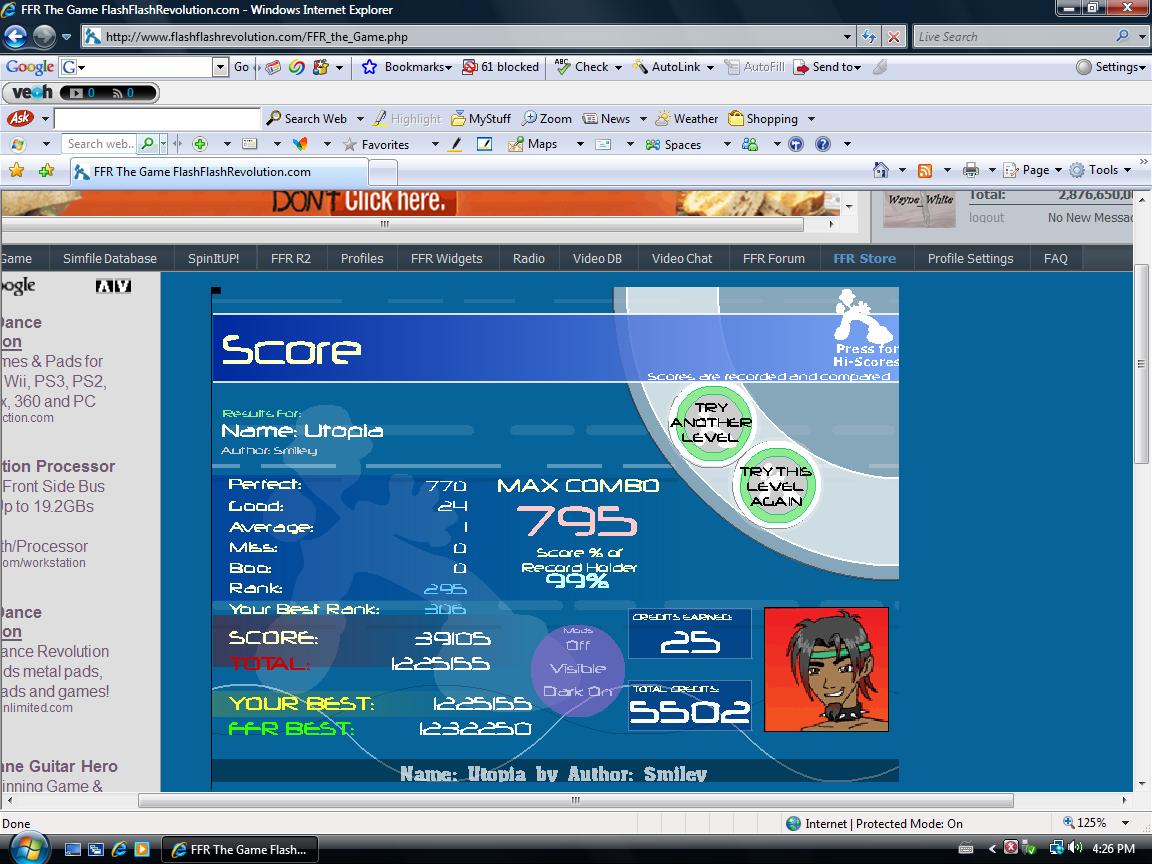Click the Refresh page icon

click(x=870, y=37)
